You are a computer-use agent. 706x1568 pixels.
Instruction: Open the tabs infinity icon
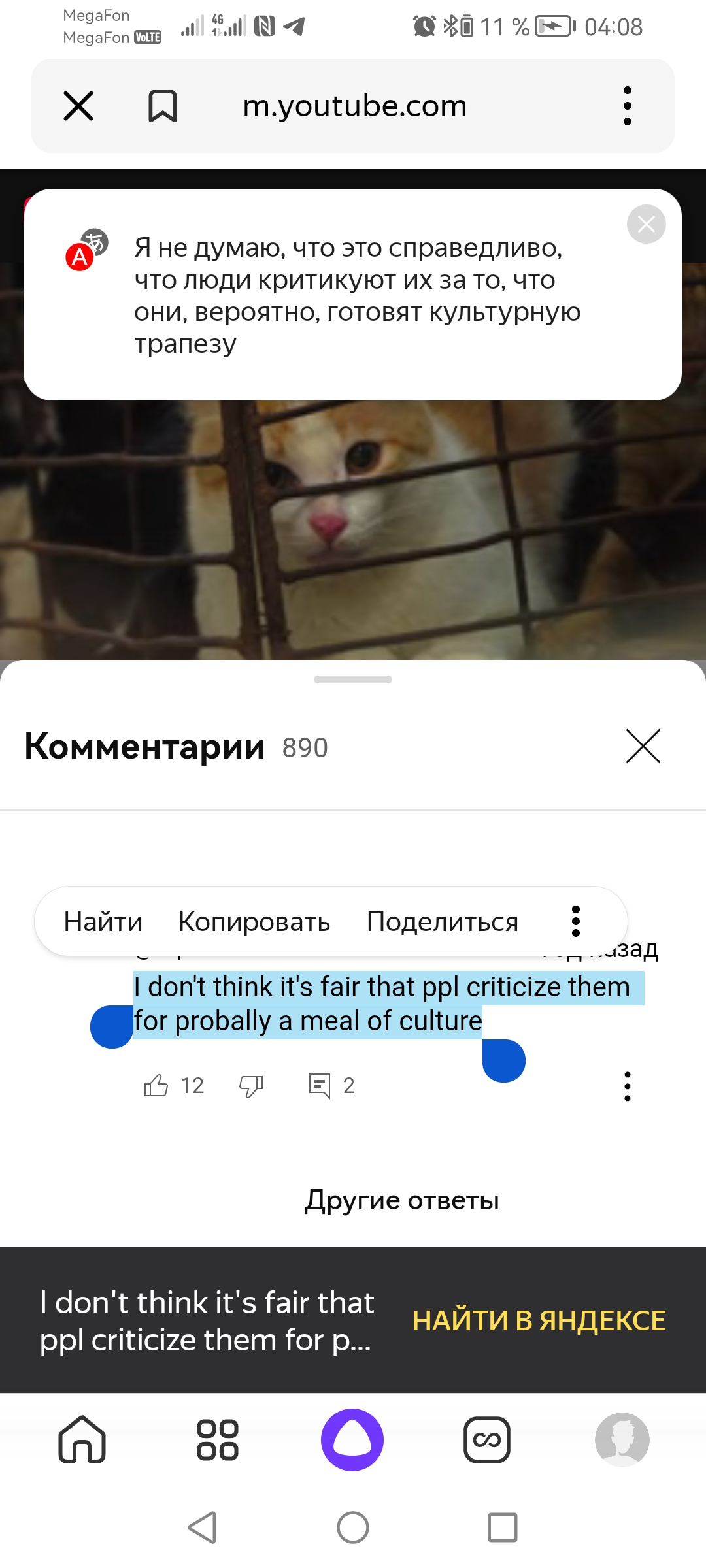(x=487, y=1439)
